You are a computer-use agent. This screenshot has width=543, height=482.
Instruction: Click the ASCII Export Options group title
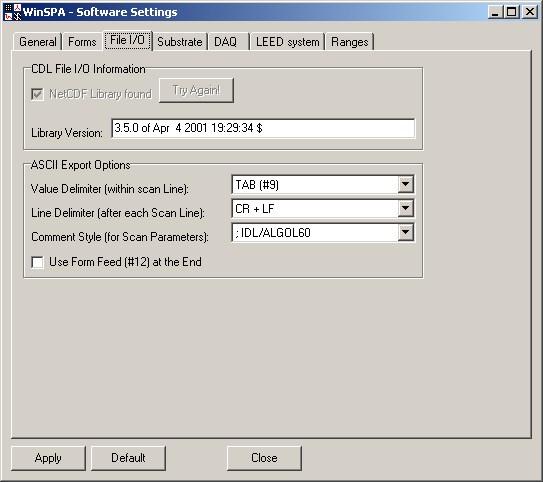[80, 165]
